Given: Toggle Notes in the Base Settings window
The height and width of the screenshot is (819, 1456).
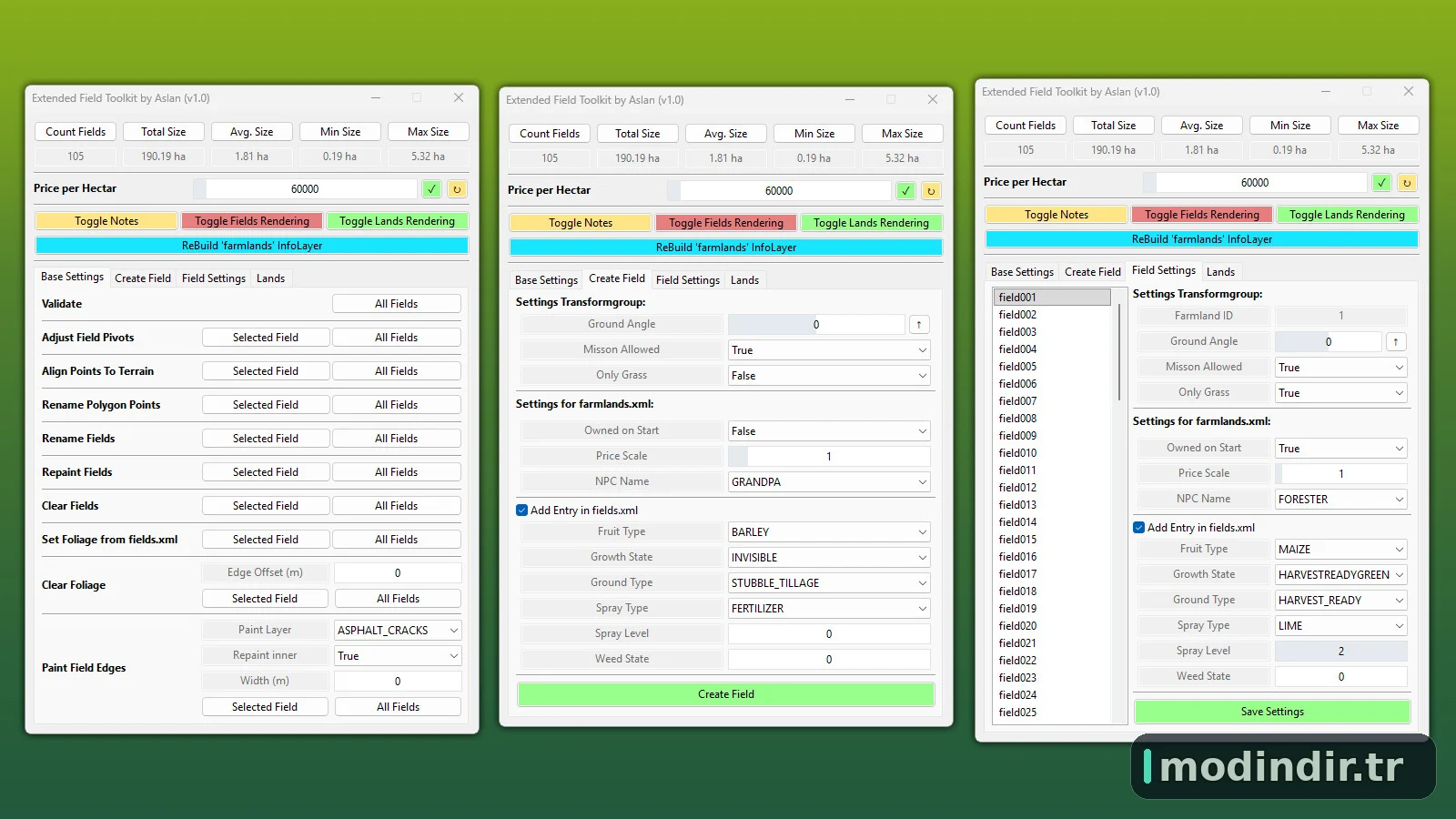Looking at the screenshot, I should (106, 221).
